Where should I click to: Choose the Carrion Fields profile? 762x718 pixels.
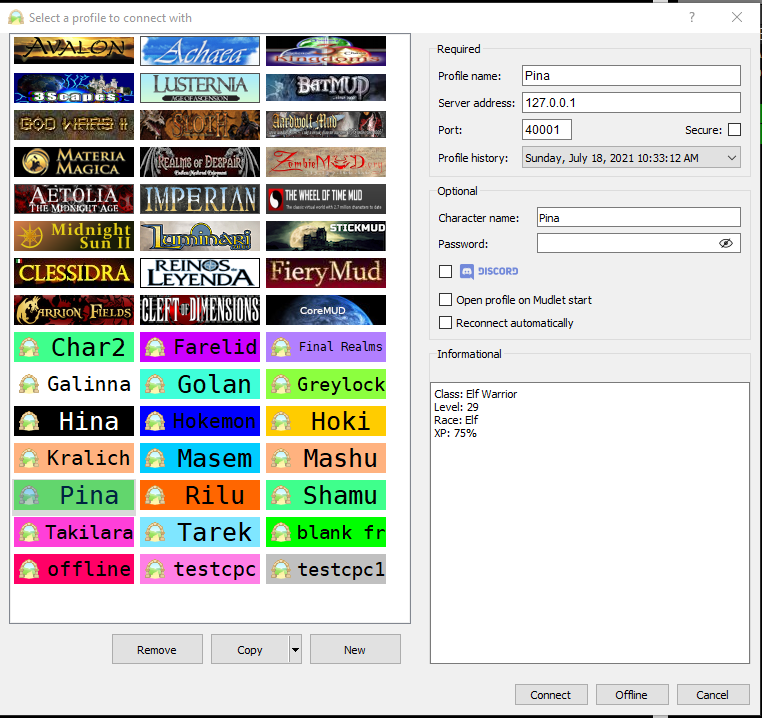[x=74, y=310]
